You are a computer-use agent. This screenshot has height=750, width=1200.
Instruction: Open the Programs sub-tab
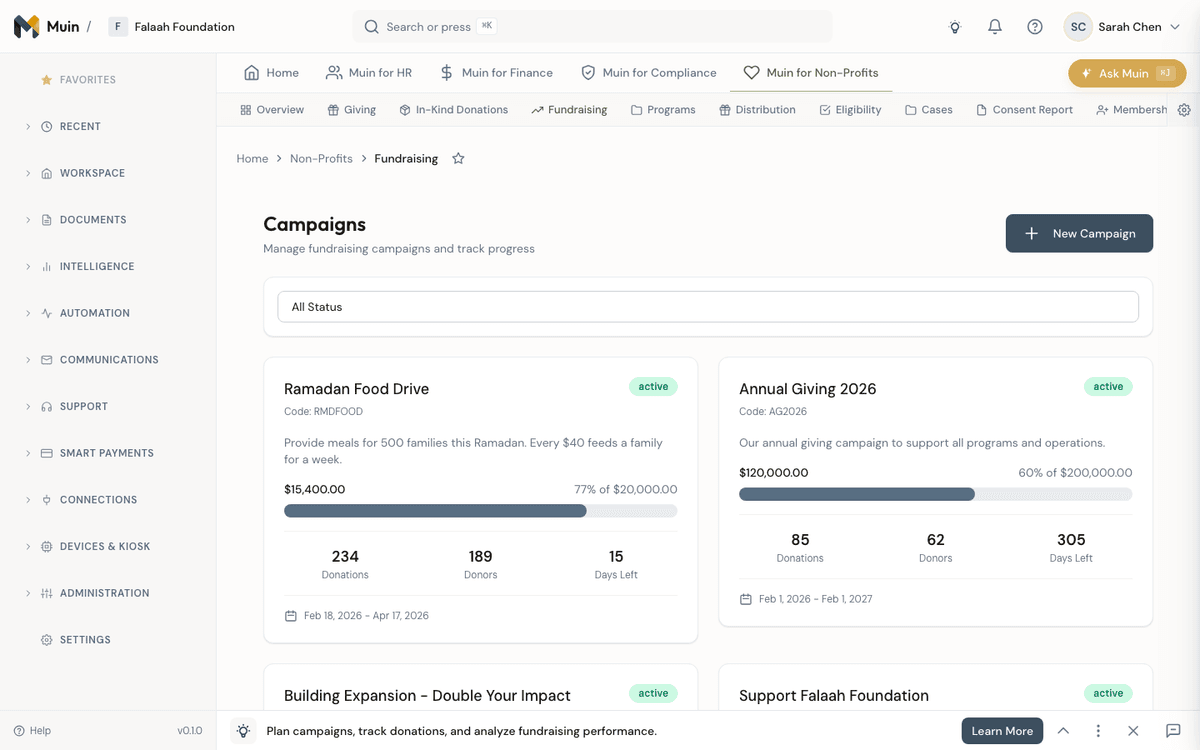(663, 110)
